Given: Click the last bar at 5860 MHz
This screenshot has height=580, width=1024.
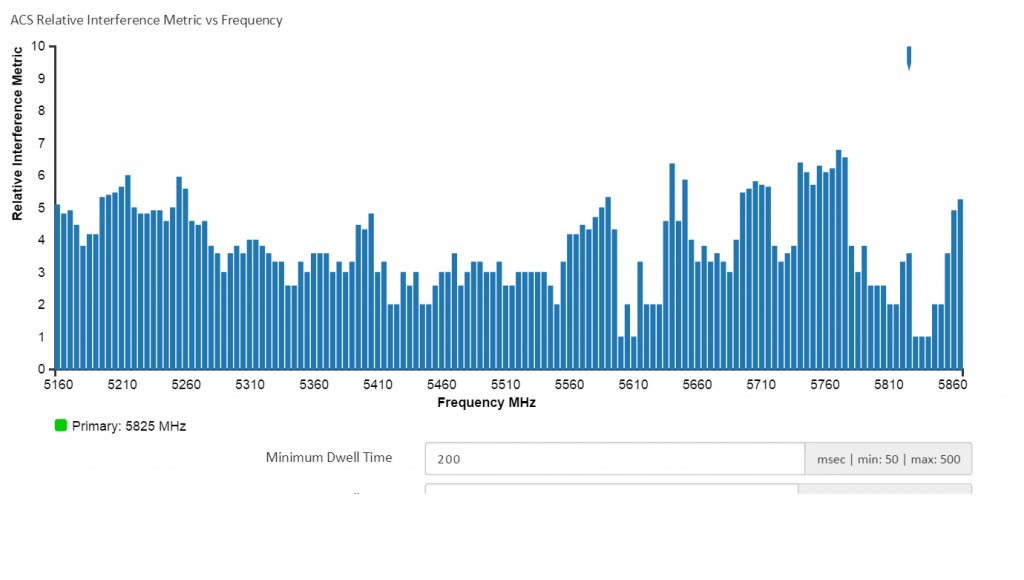Looking at the screenshot, I should 960,284.
